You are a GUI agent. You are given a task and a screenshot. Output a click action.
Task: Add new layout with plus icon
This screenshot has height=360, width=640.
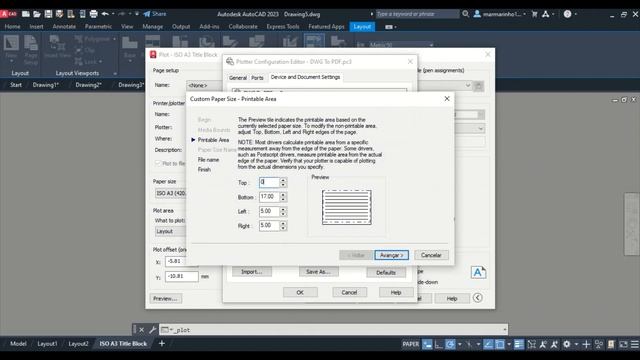click(162, 344)
